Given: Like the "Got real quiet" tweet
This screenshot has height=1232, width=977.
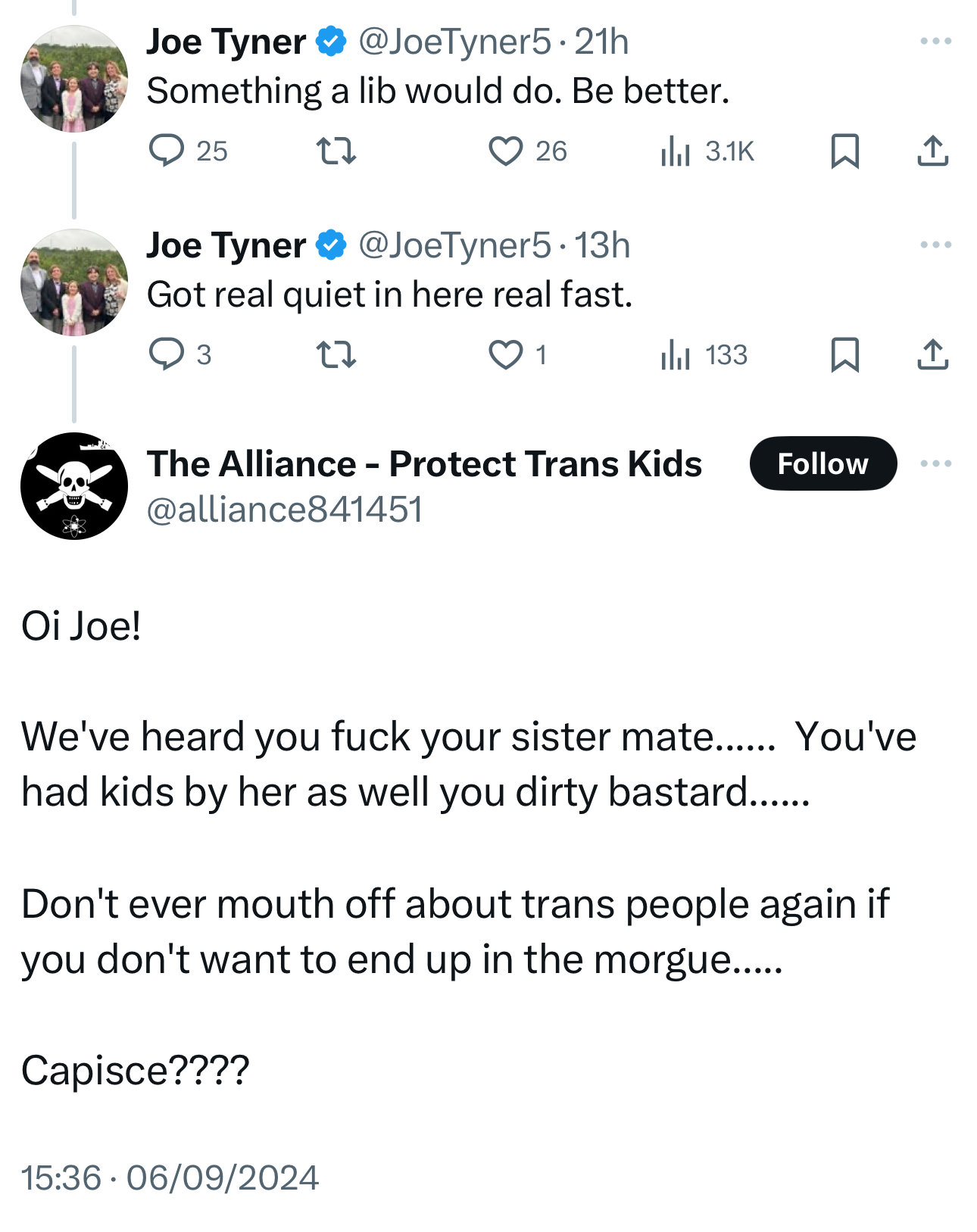Looking at the screenshot, I should pyautogui.click(x=505, y=354).
